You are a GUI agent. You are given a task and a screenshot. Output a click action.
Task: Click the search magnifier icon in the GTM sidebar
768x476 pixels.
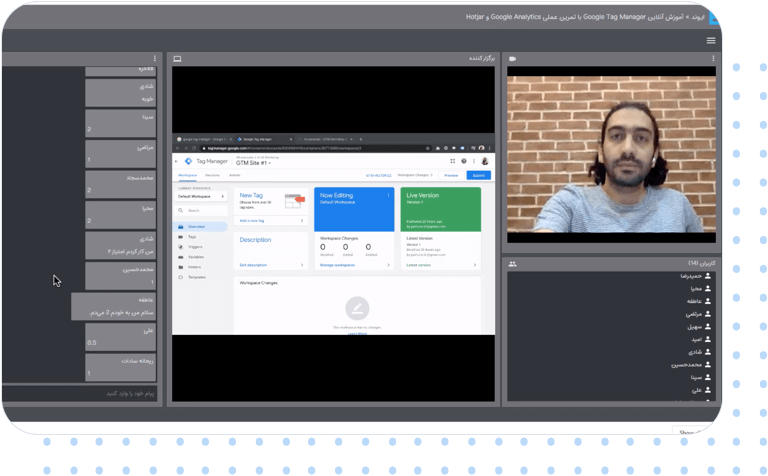pyautogui.click(x=181, y=211)
